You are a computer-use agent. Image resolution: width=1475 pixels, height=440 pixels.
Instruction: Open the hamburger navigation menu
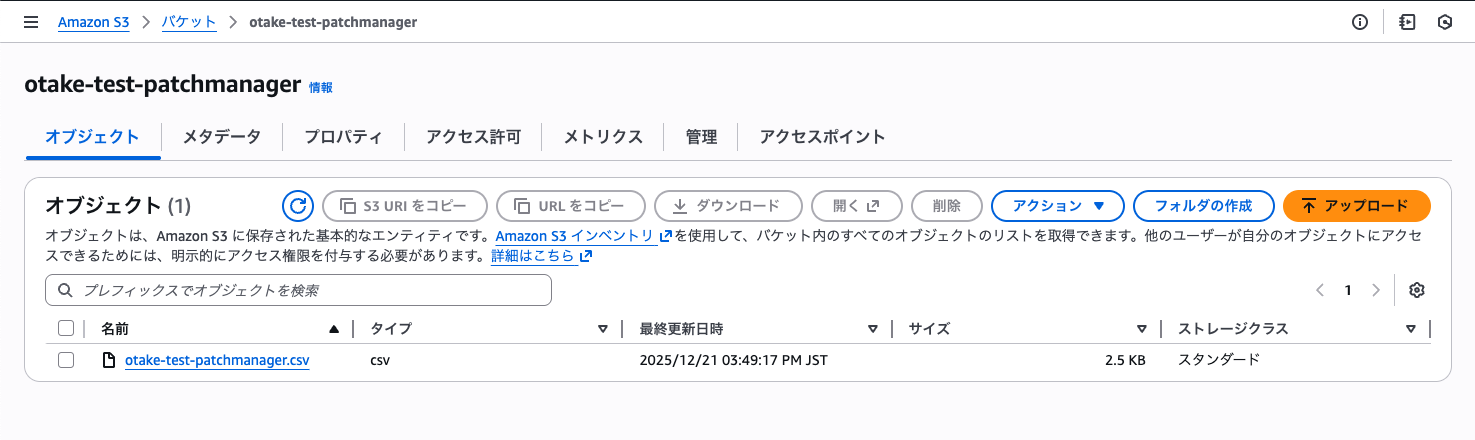30,22
